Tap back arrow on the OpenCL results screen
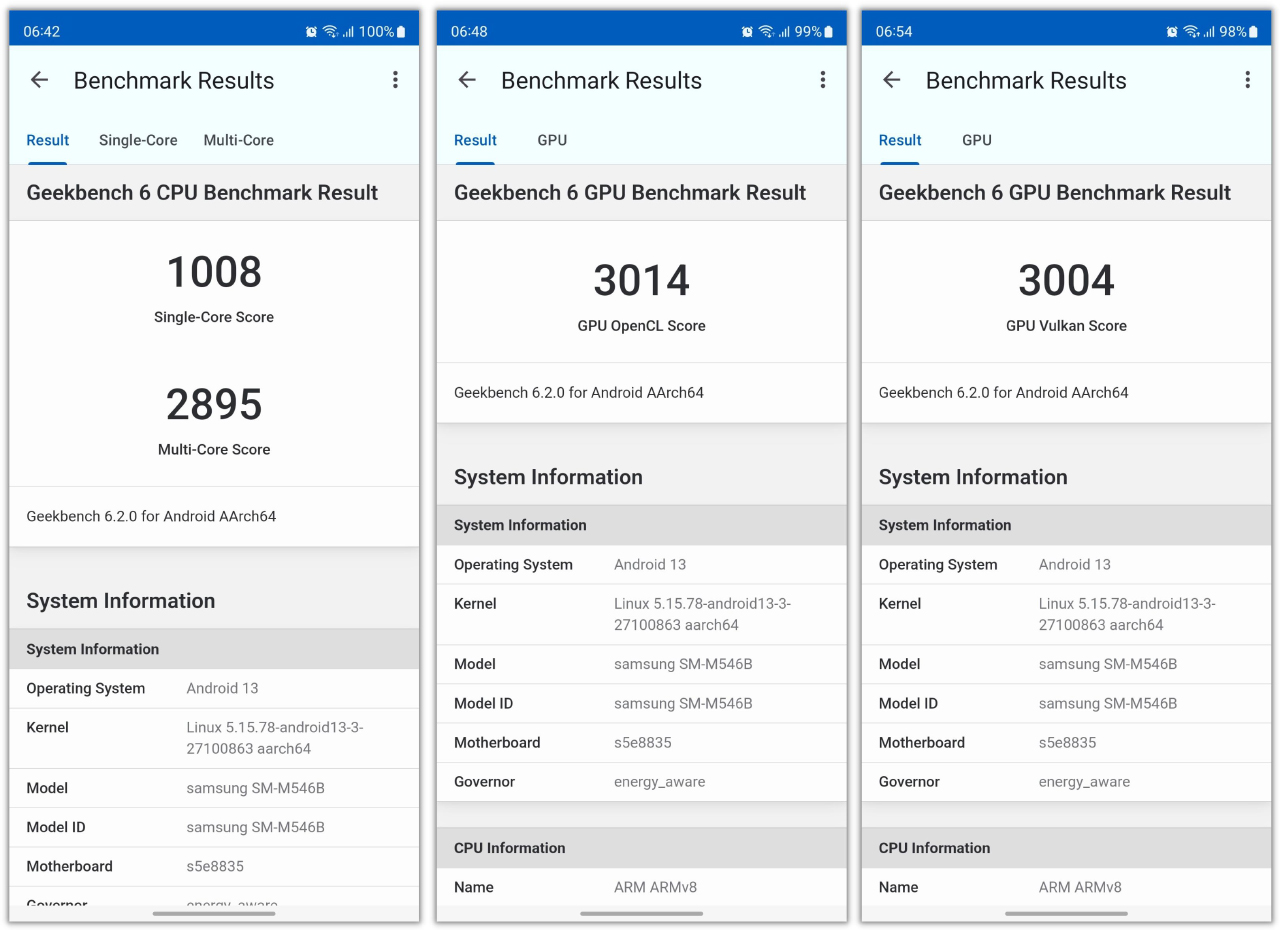 pos(467,81)
